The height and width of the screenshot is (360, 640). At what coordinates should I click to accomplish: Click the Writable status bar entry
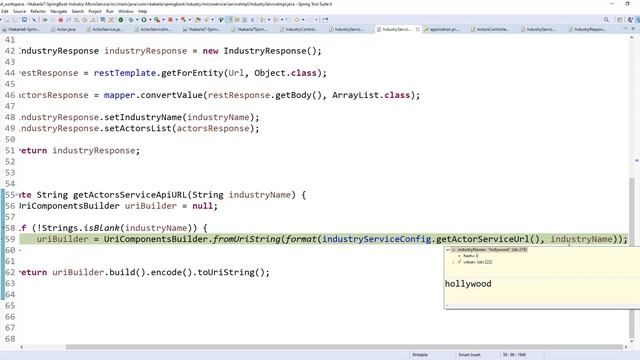420,355
